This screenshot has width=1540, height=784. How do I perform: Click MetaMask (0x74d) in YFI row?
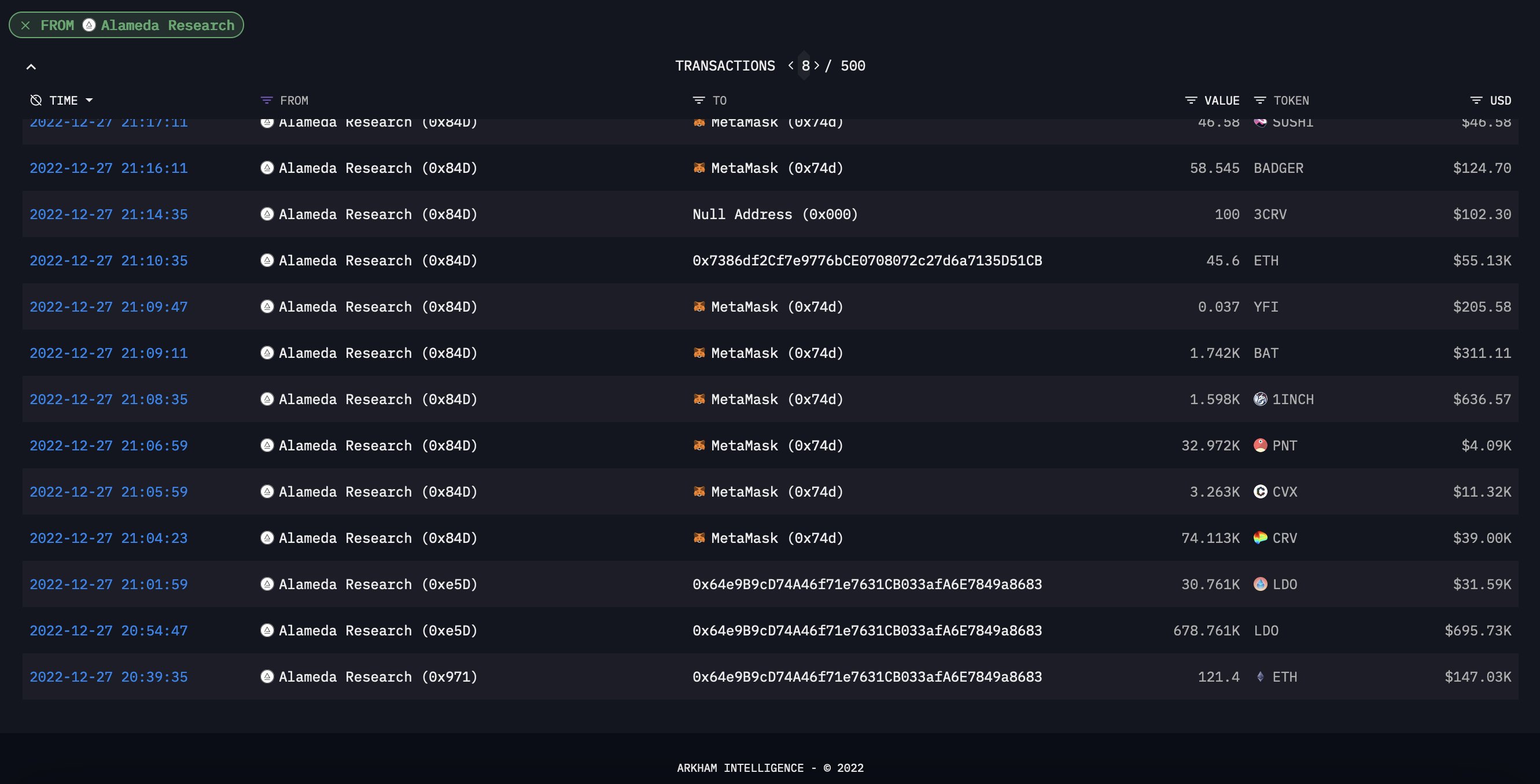point(777,306)
